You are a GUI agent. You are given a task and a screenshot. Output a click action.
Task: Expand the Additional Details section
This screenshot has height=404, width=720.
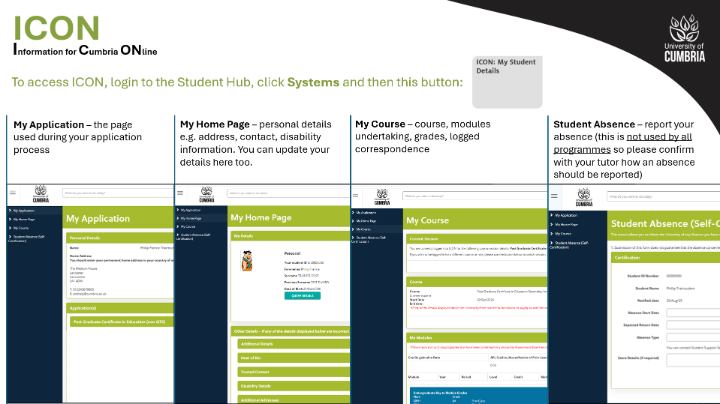[294, 344]
